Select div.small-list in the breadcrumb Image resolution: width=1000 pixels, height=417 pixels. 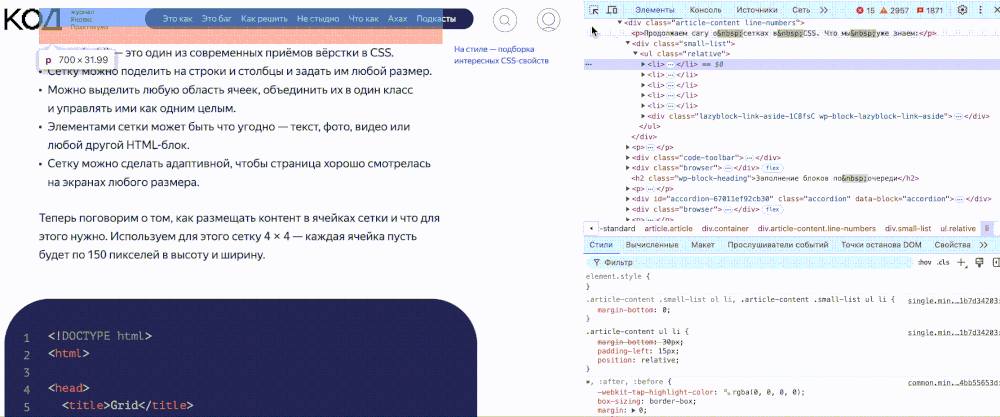coord(908,228)
